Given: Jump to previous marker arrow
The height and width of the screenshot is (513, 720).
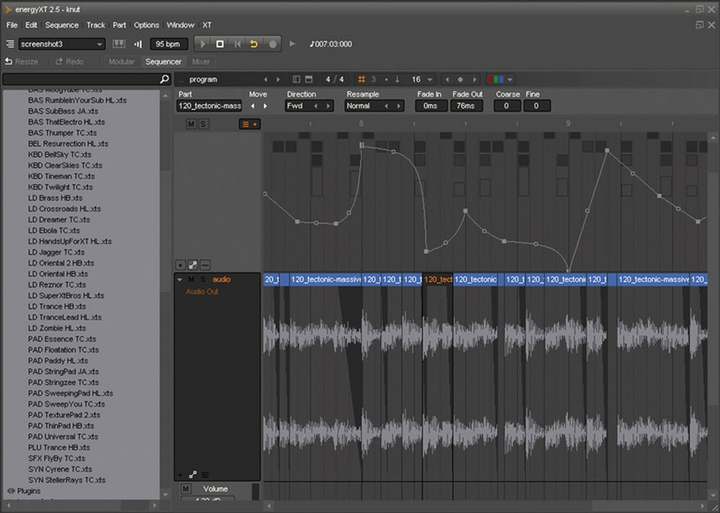Looking at the screenshot, I should click(447, 79).
